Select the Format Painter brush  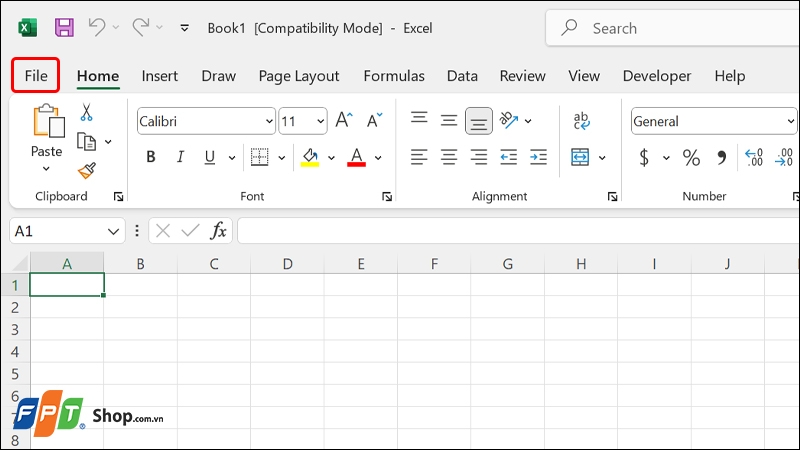coord(87,170)
